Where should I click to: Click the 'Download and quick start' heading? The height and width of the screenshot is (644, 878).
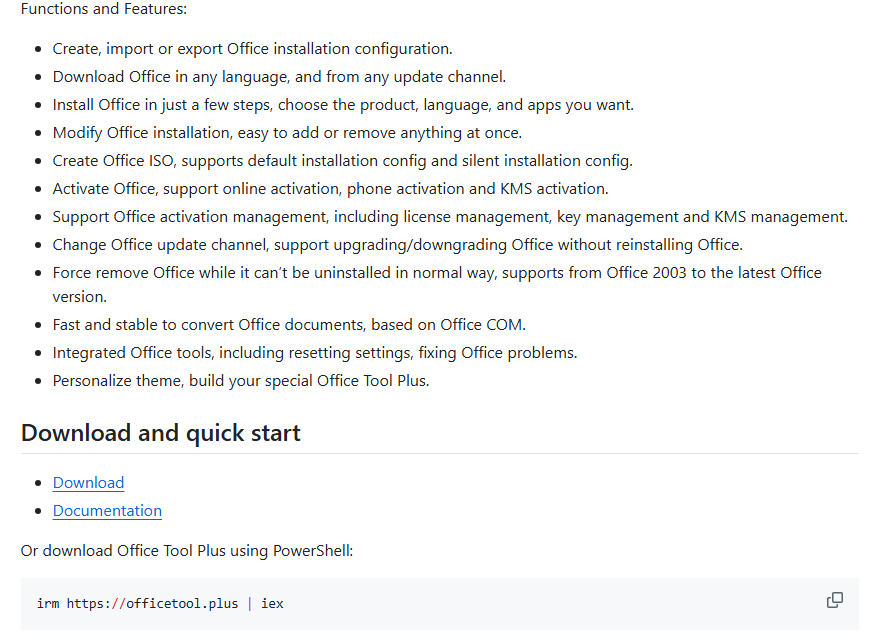pyautogui.click(x=161, y=433)
